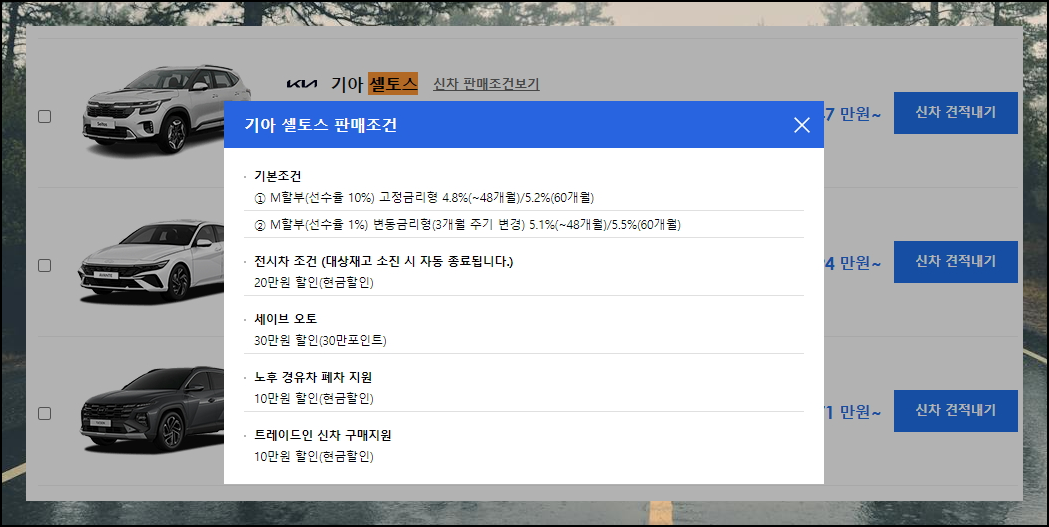1049x527 pixels.
Task: Tick the checkbox beside the dark Tucson SUV
Action: (x=45, y=413)
